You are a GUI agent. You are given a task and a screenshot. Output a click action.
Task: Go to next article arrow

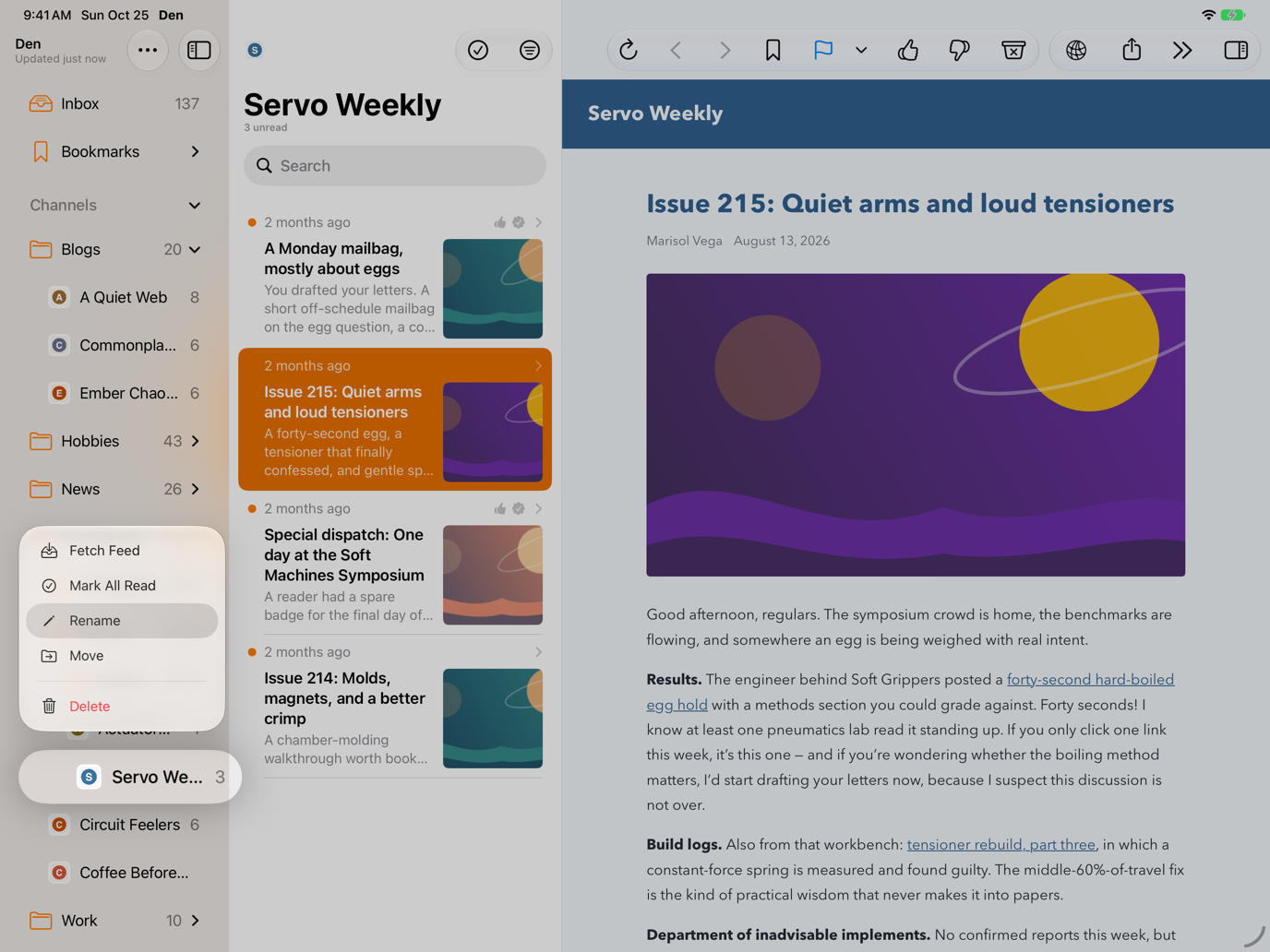point(725,50)
